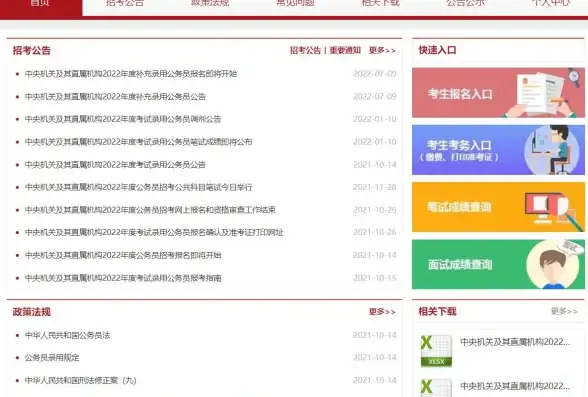This screenshot has height=397, width=588.
Task: Open 公务员录用规定 in 政策法规
Action: (x=52, y=358)
